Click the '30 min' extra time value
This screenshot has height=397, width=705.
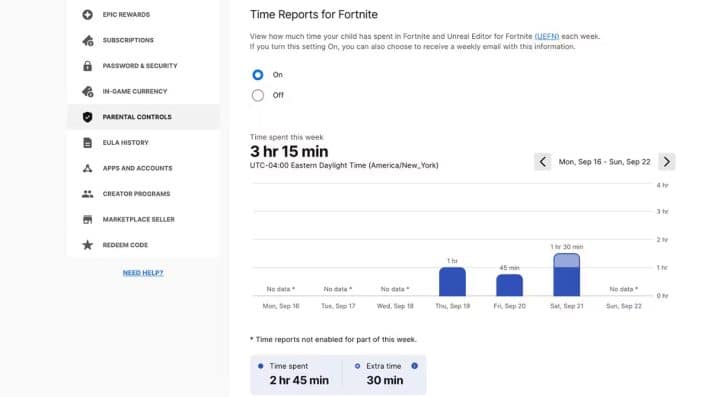385,380
